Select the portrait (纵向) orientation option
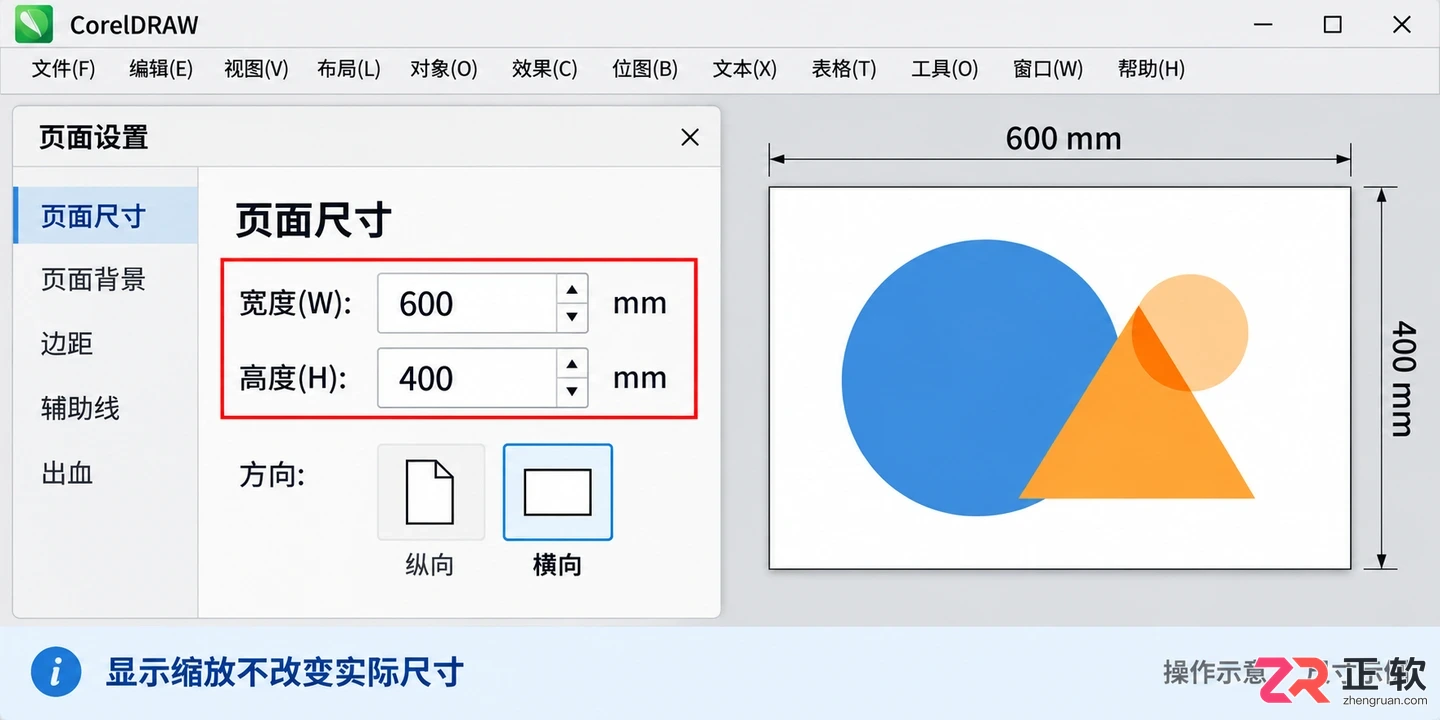Viewport: 1440px width, 720px height. click(431, 492)
